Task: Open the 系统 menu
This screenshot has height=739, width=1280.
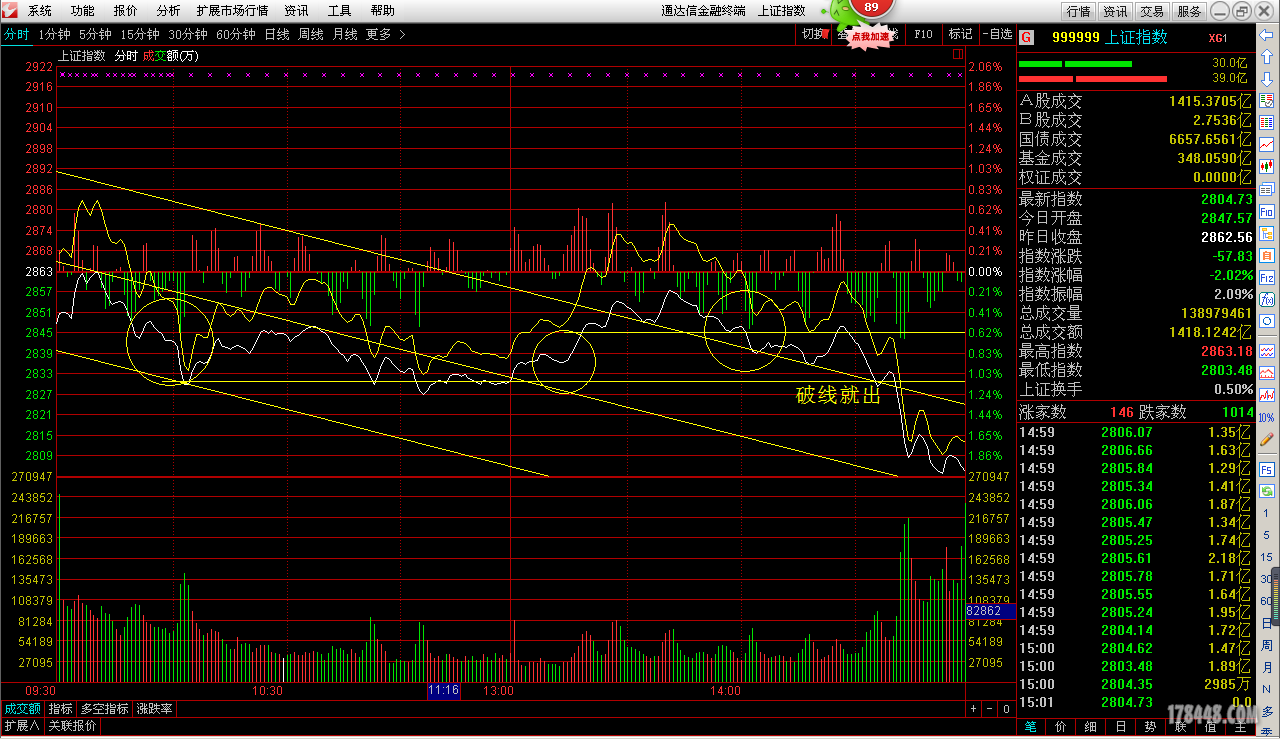Action: [40, 10]
